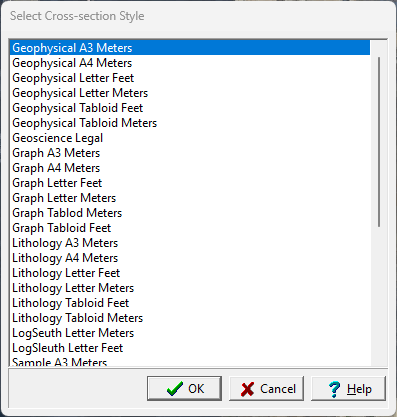Pick Lithology Tabloid Meters

pyautogui.click(x=190, y=318)
